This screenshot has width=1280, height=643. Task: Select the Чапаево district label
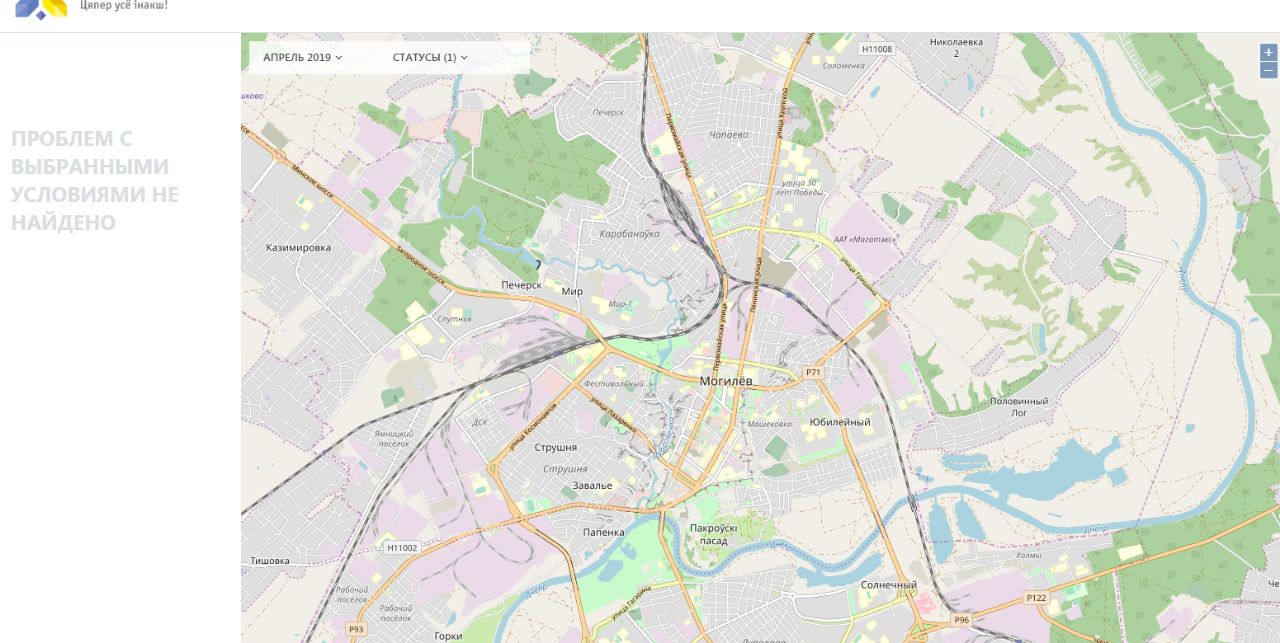728,134
